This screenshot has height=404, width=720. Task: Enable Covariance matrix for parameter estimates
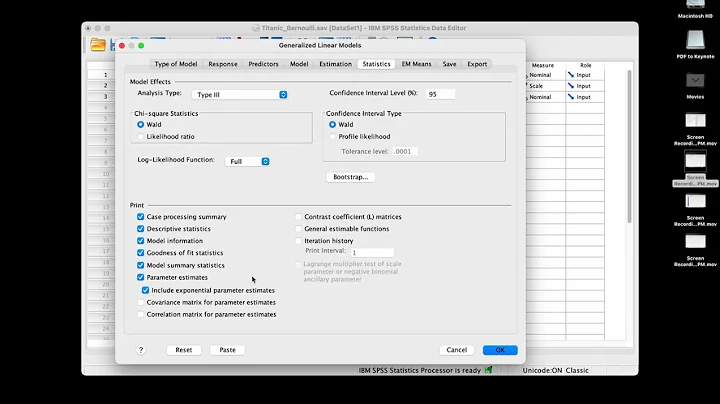[x=141, y=302]
